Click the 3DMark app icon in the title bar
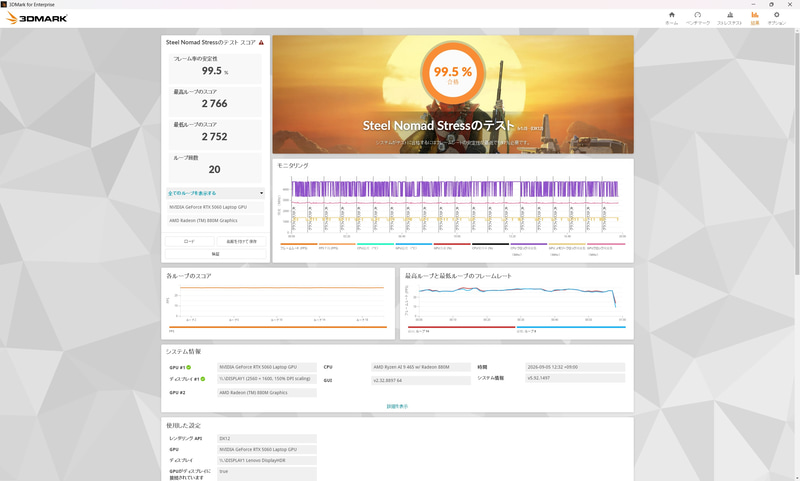 click(4, 4)
